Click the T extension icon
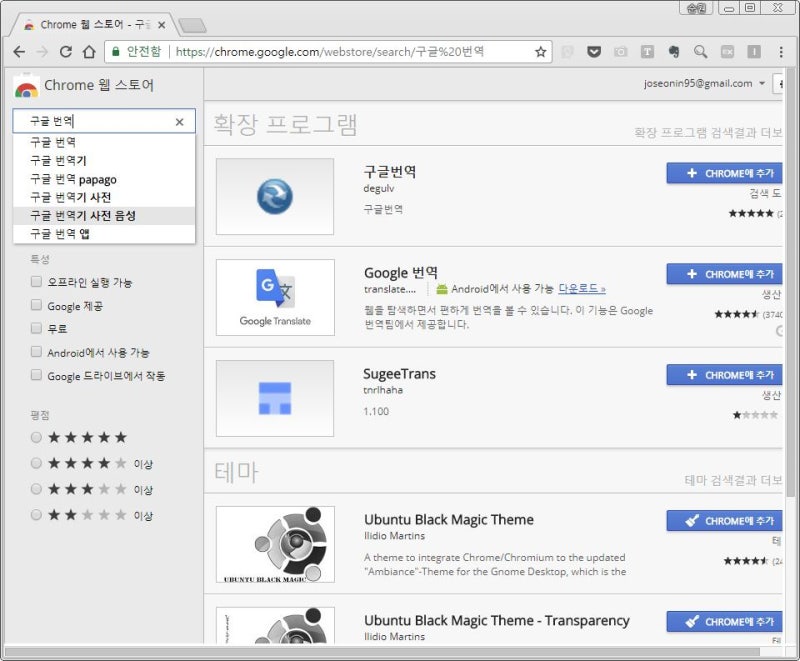 tap(647, 52)
